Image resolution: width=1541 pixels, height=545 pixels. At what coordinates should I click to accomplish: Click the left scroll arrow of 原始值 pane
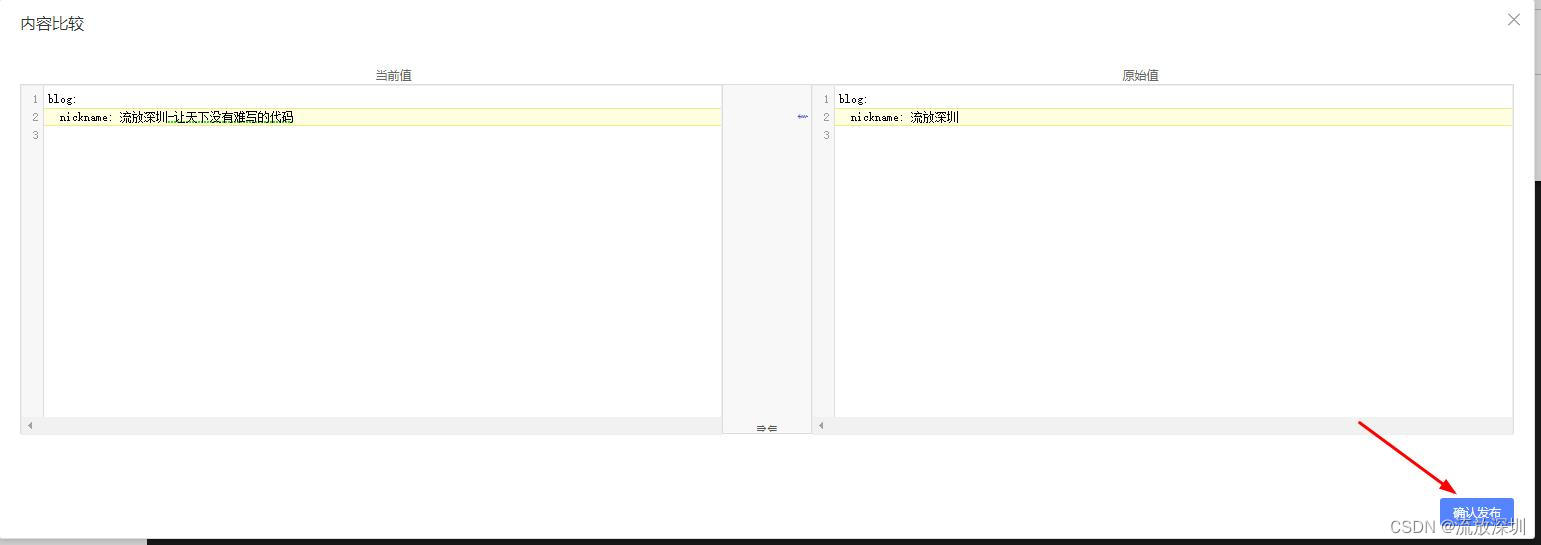click(x=821, y=425)
